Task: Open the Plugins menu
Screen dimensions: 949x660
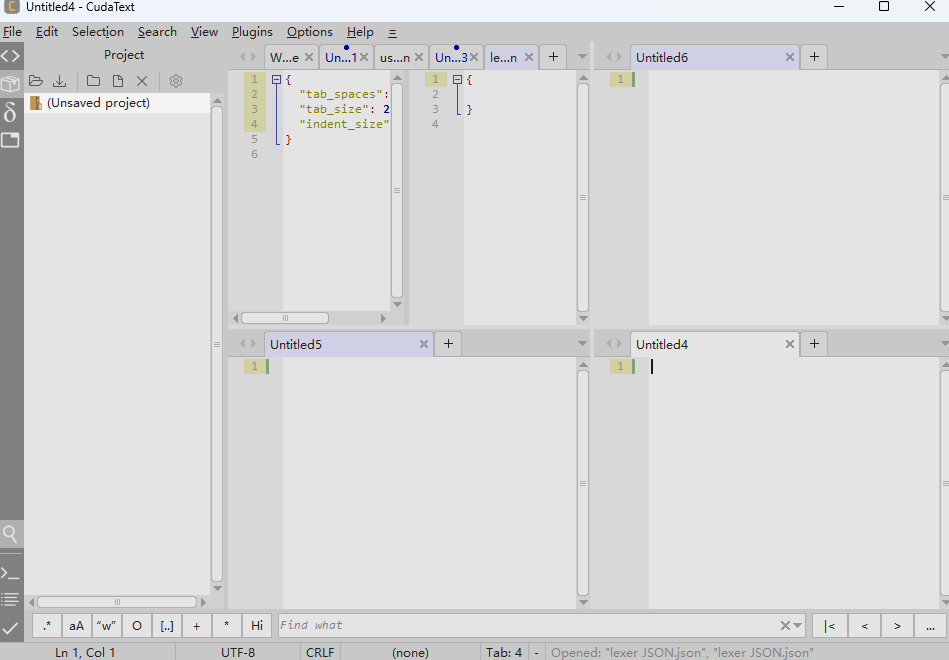Action: coord(252,32)
